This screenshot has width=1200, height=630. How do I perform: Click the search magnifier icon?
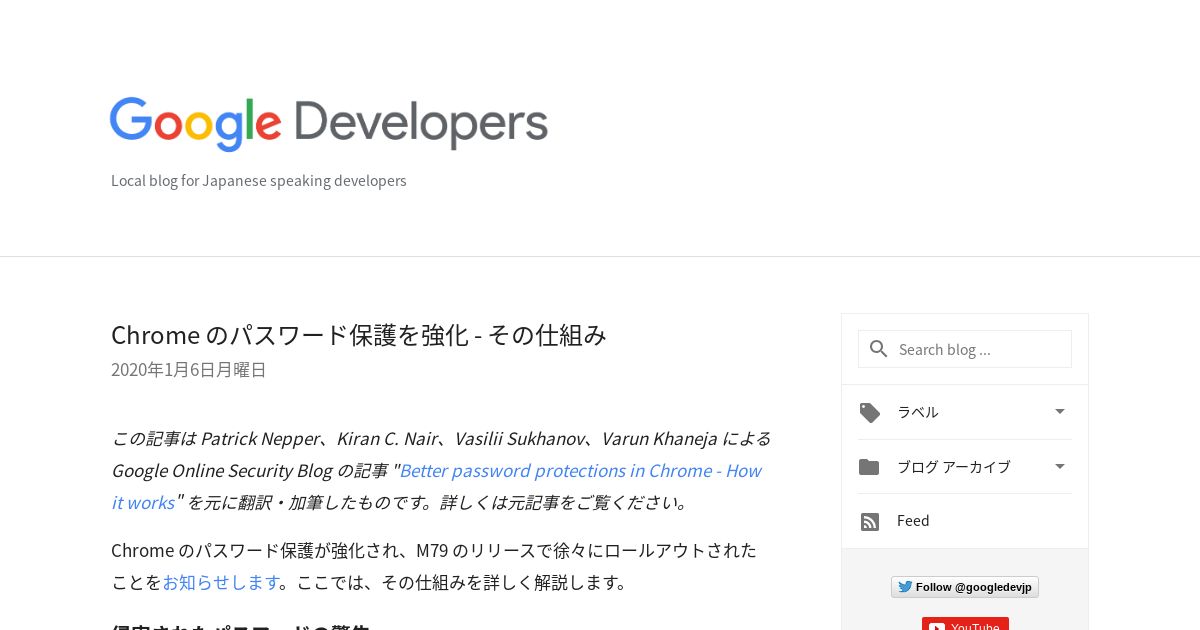pyautogui.click(x=879, y=349)
